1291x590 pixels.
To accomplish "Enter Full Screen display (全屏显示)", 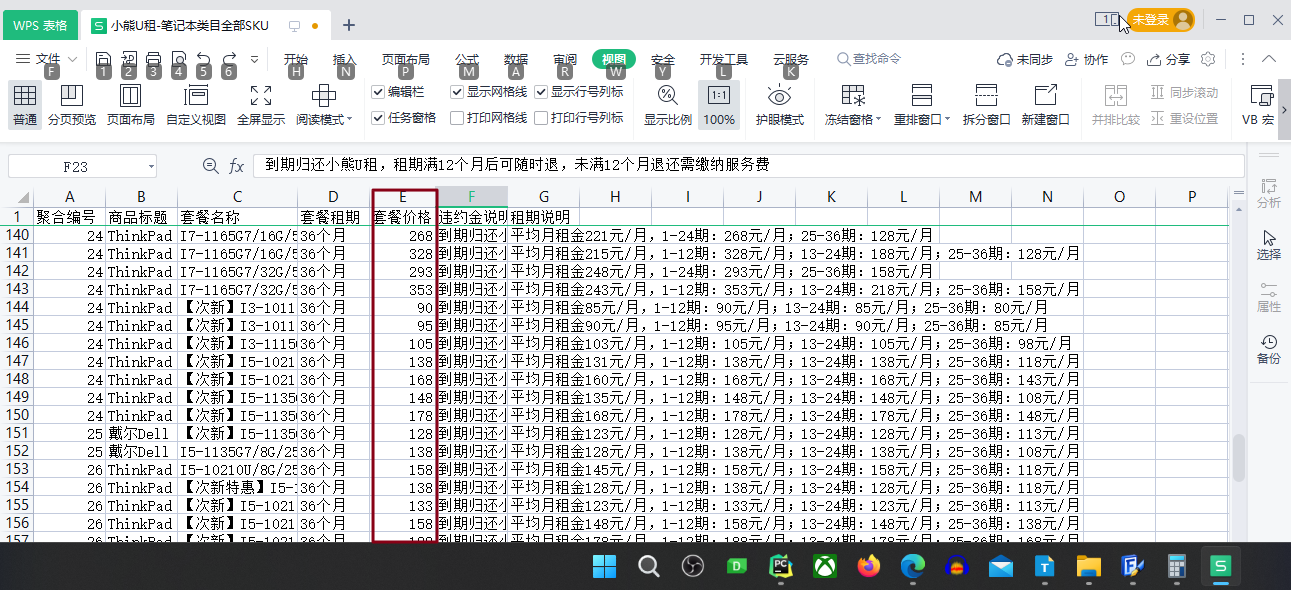I will click(261, 106).
